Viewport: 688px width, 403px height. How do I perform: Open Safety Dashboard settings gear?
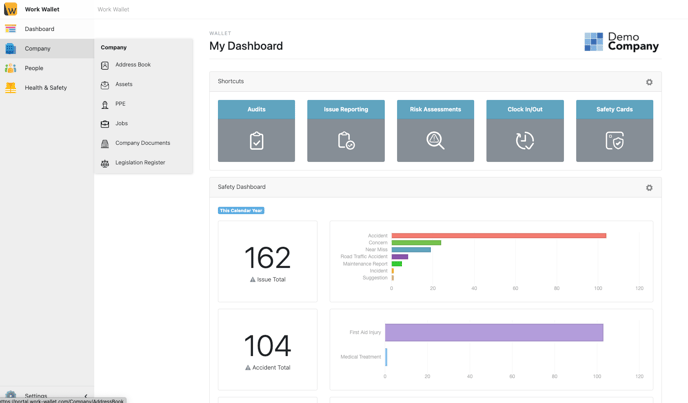click(x=649, y=188)
